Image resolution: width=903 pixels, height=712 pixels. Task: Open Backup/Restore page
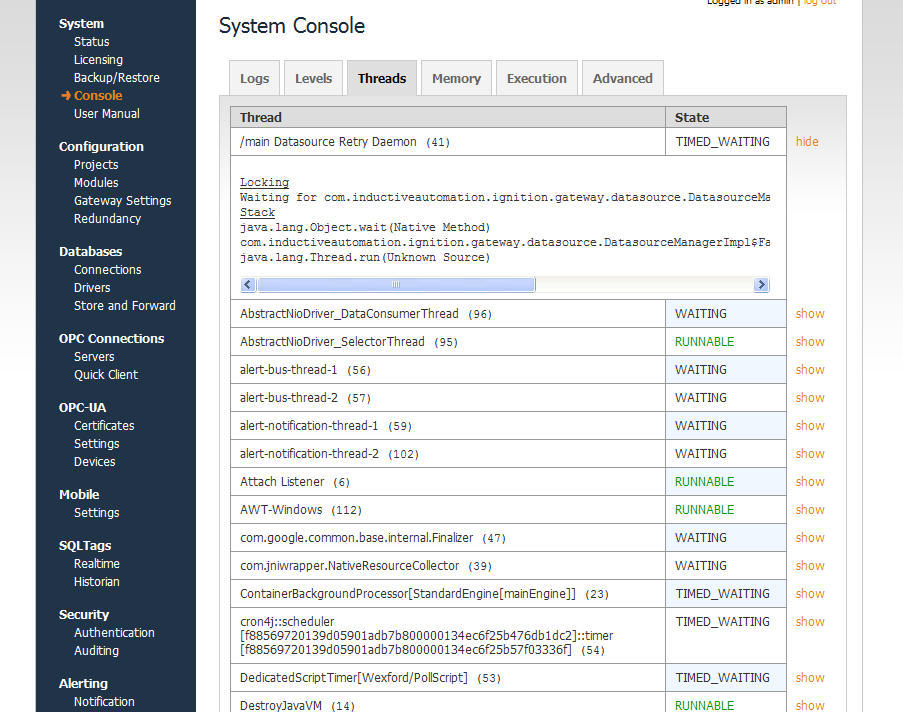116,78
